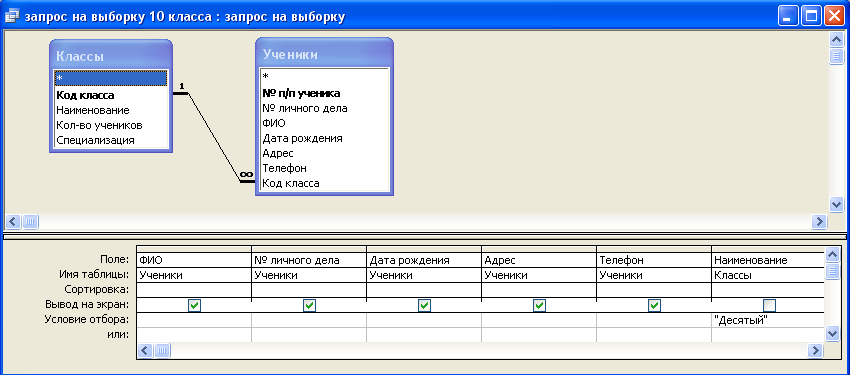This screenshot has height=375, width=850.
Task: Select № личного дела field in Ученики list
Action: [x=324, y=108]
